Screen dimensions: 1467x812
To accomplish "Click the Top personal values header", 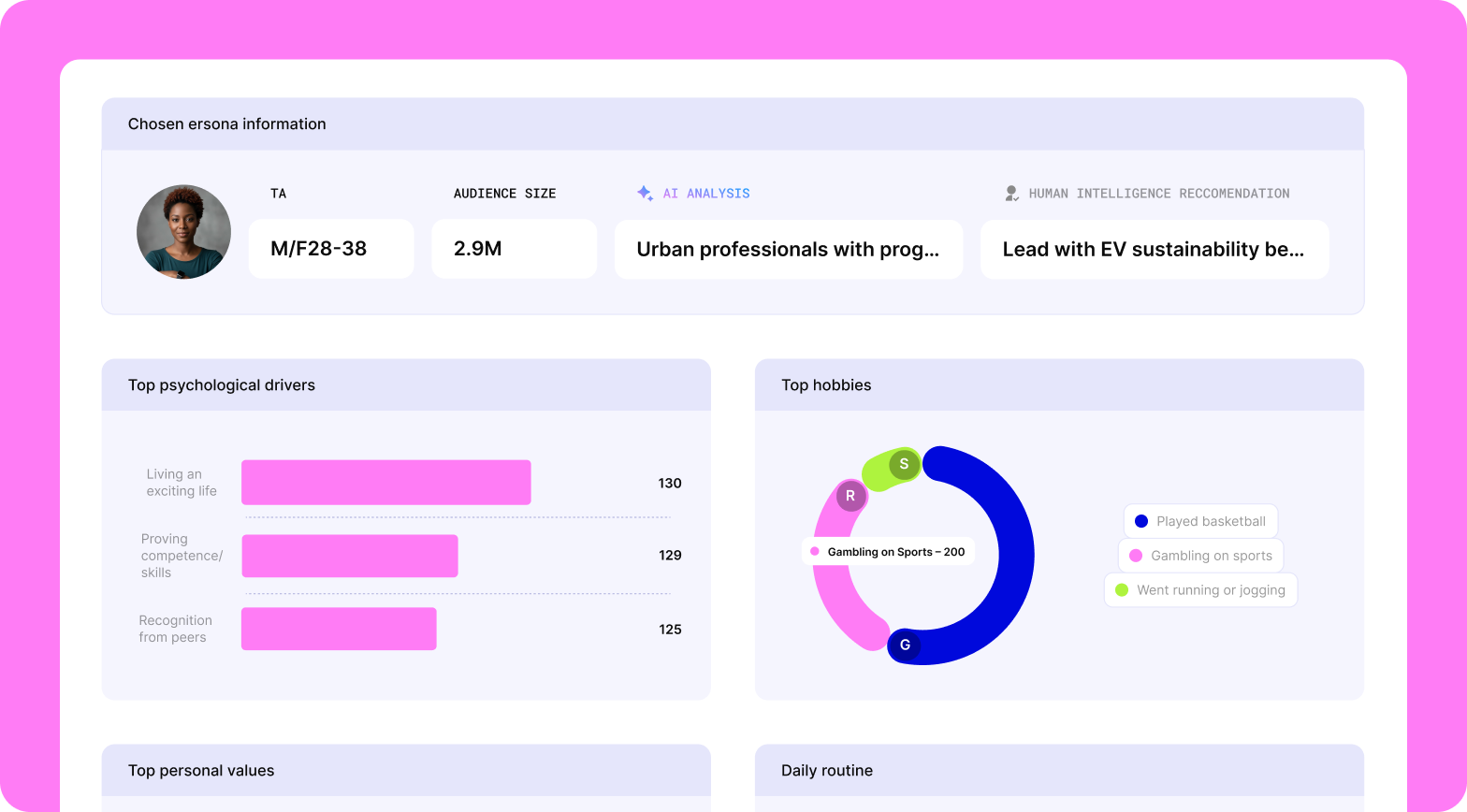I will point(406,770).
